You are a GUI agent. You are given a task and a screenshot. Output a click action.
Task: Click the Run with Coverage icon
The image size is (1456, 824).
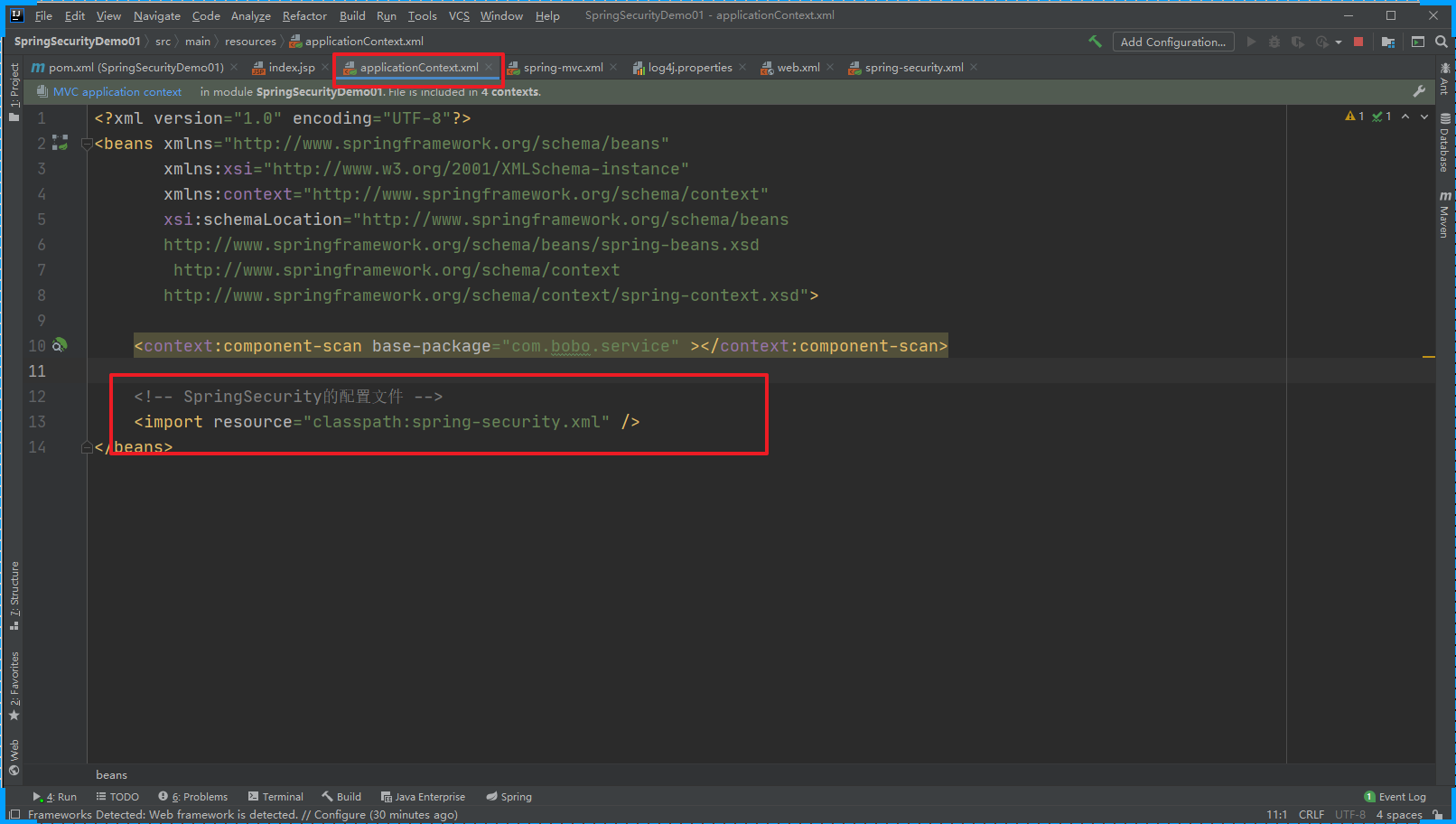point(1298,42)
